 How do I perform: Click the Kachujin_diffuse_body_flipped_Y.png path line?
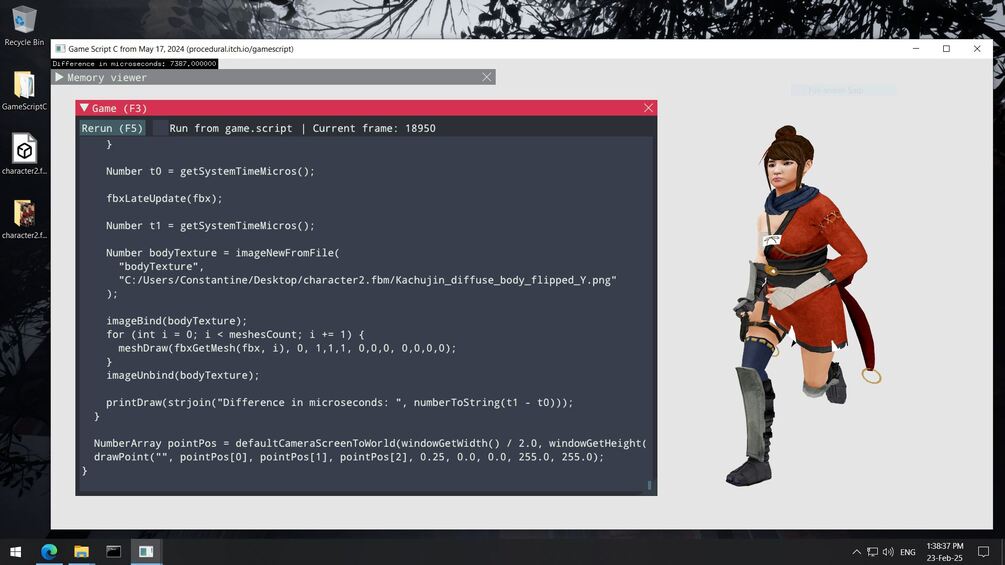point(367,280)
